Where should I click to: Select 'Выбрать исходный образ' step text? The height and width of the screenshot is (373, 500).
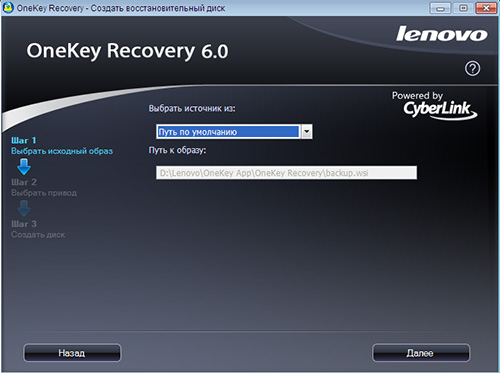click(62, 151)
